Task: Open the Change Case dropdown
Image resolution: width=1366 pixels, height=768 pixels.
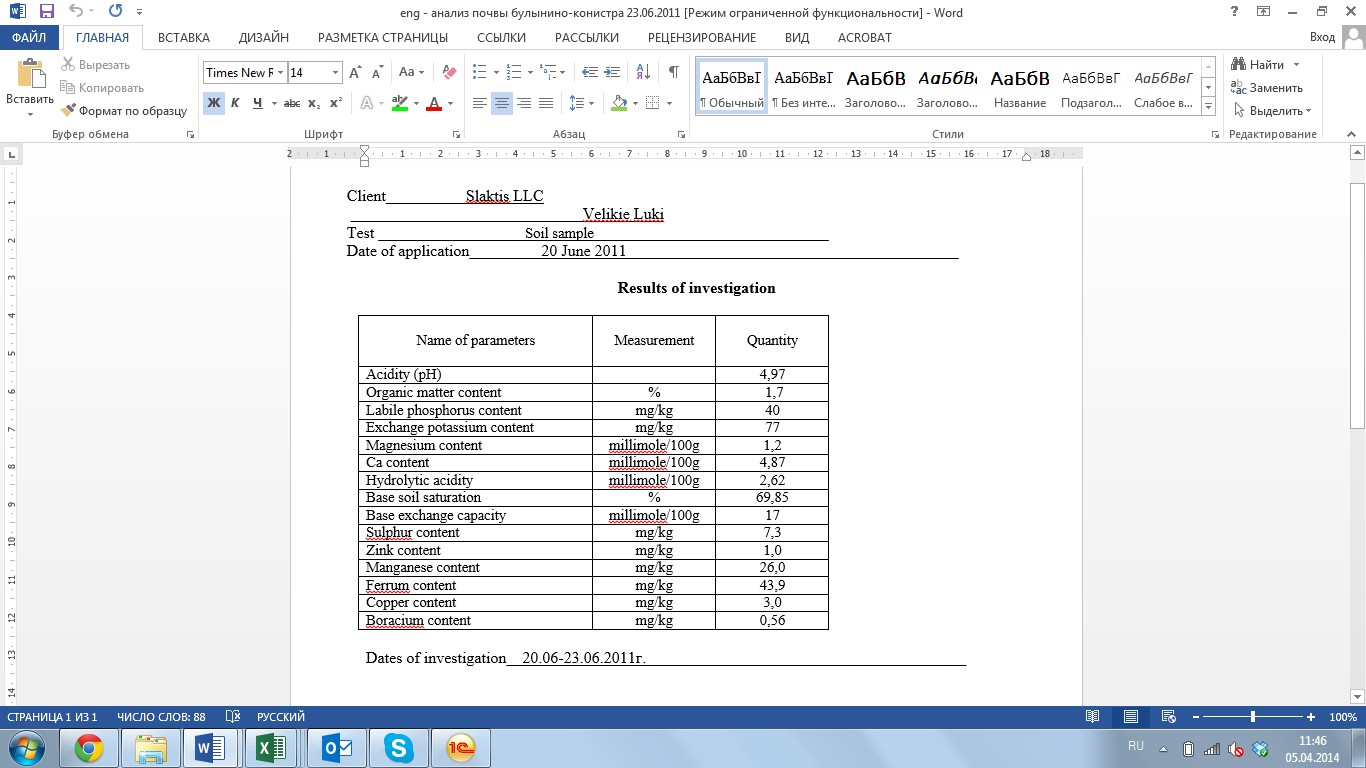Action: click(x=412, y=72)
